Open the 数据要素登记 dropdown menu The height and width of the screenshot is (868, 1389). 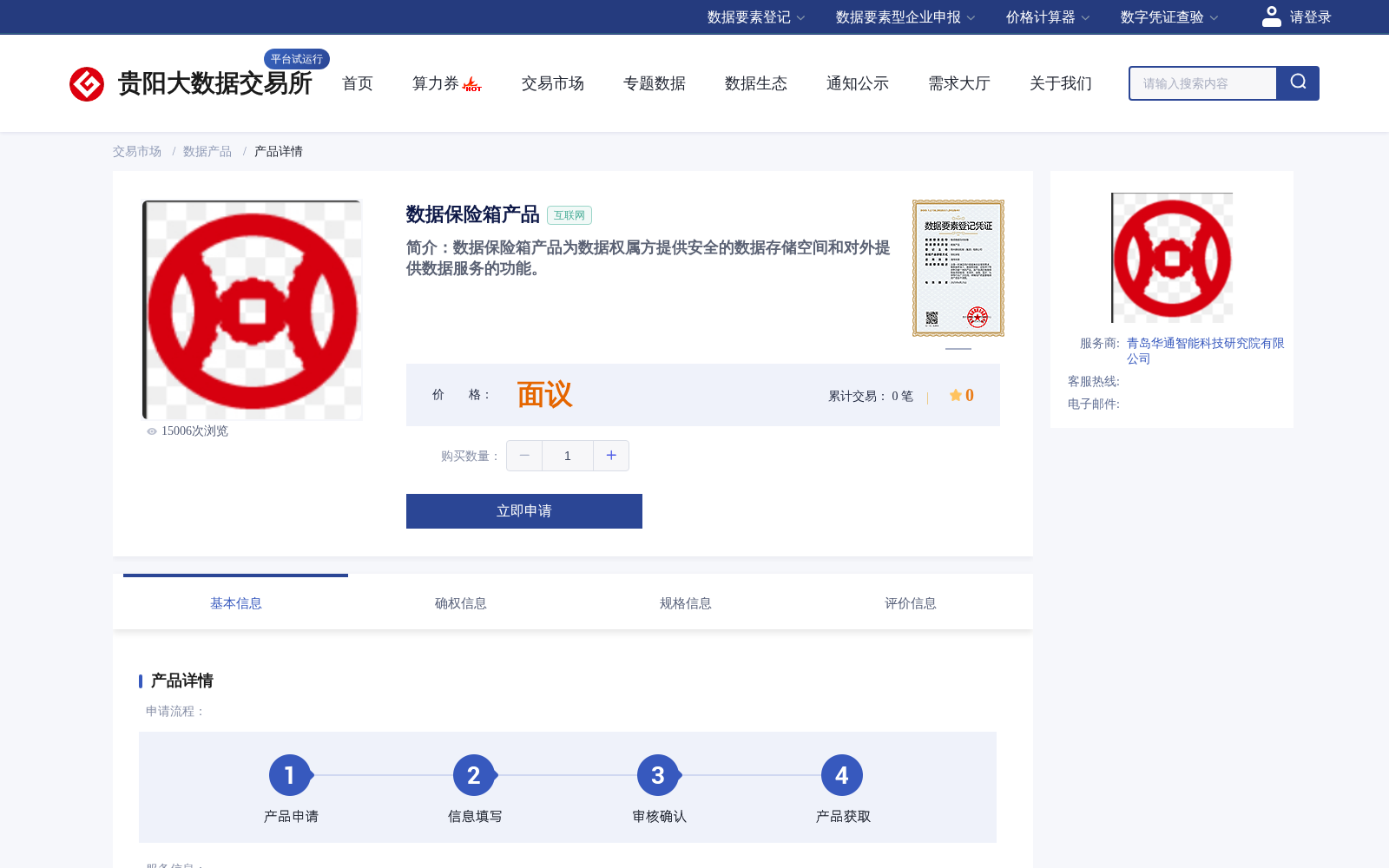click(756, 17)
